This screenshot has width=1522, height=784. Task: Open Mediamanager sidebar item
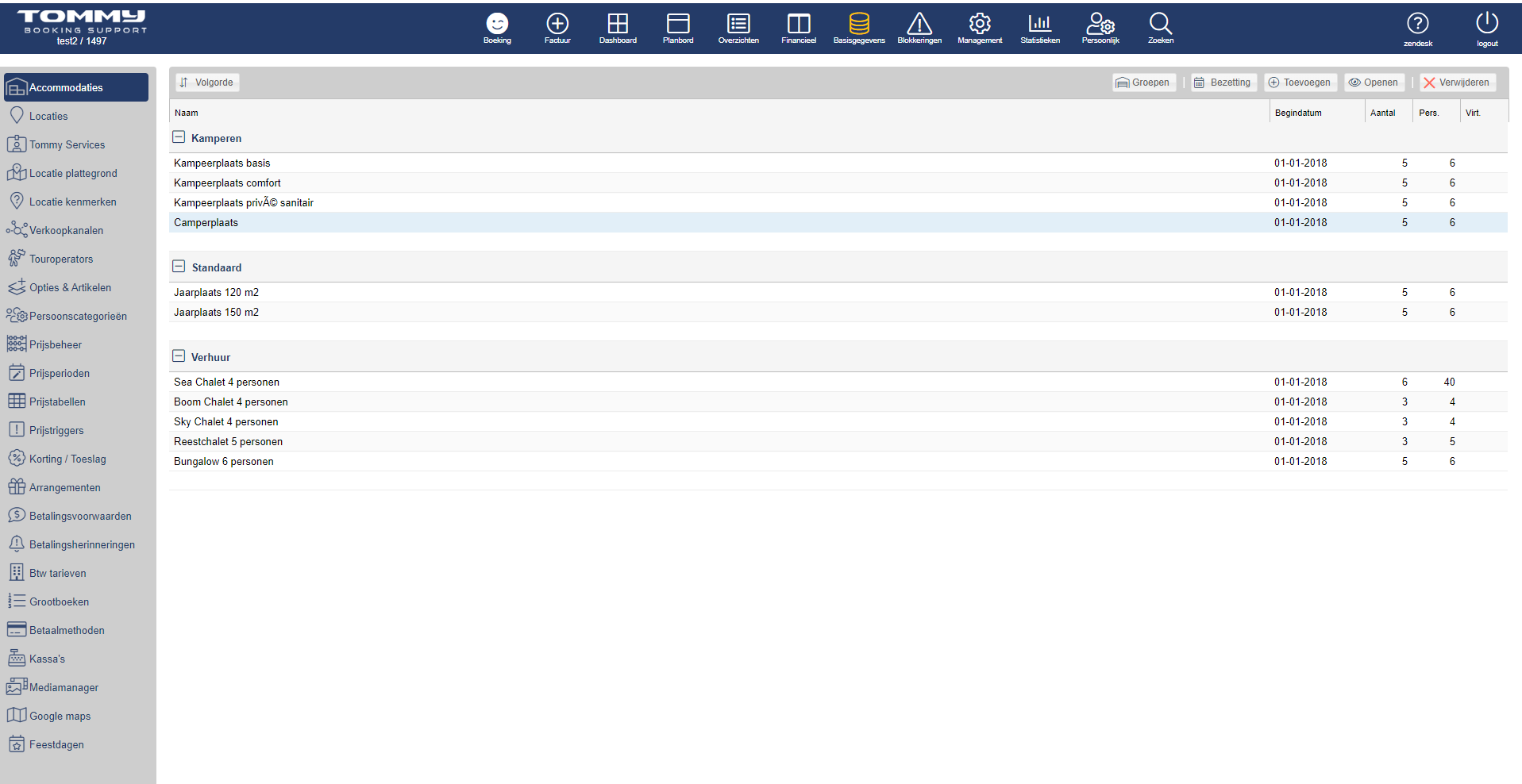click(76, 687)
